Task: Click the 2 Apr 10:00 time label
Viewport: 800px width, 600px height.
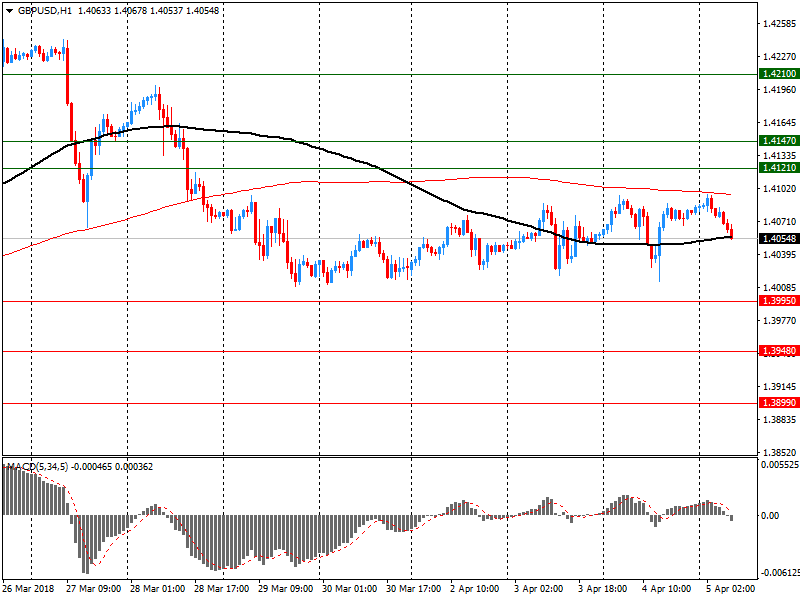Action: click(x=474, y=588)
